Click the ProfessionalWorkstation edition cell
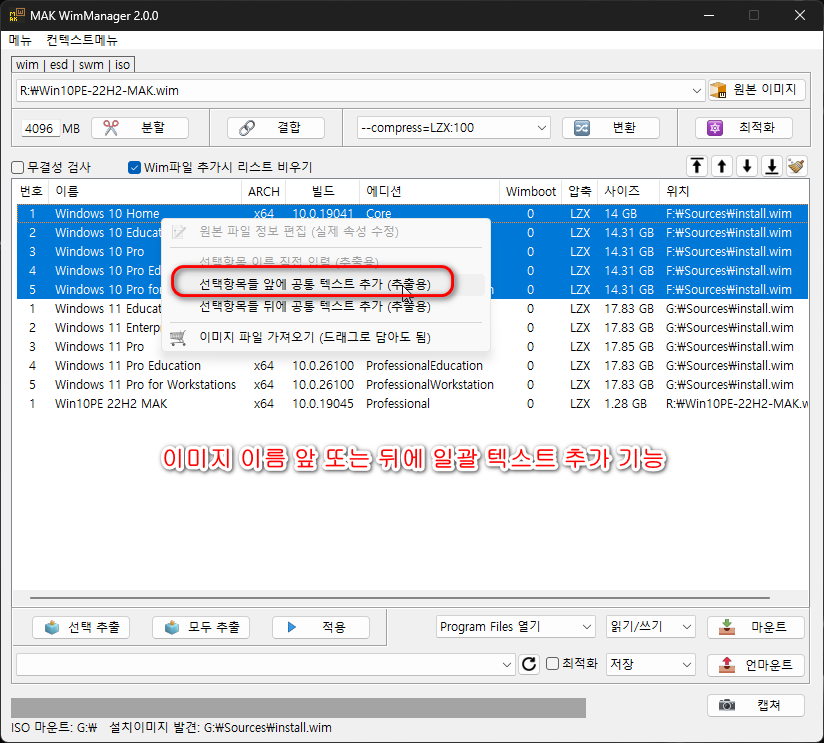824x743 pixels. [430, 385]
